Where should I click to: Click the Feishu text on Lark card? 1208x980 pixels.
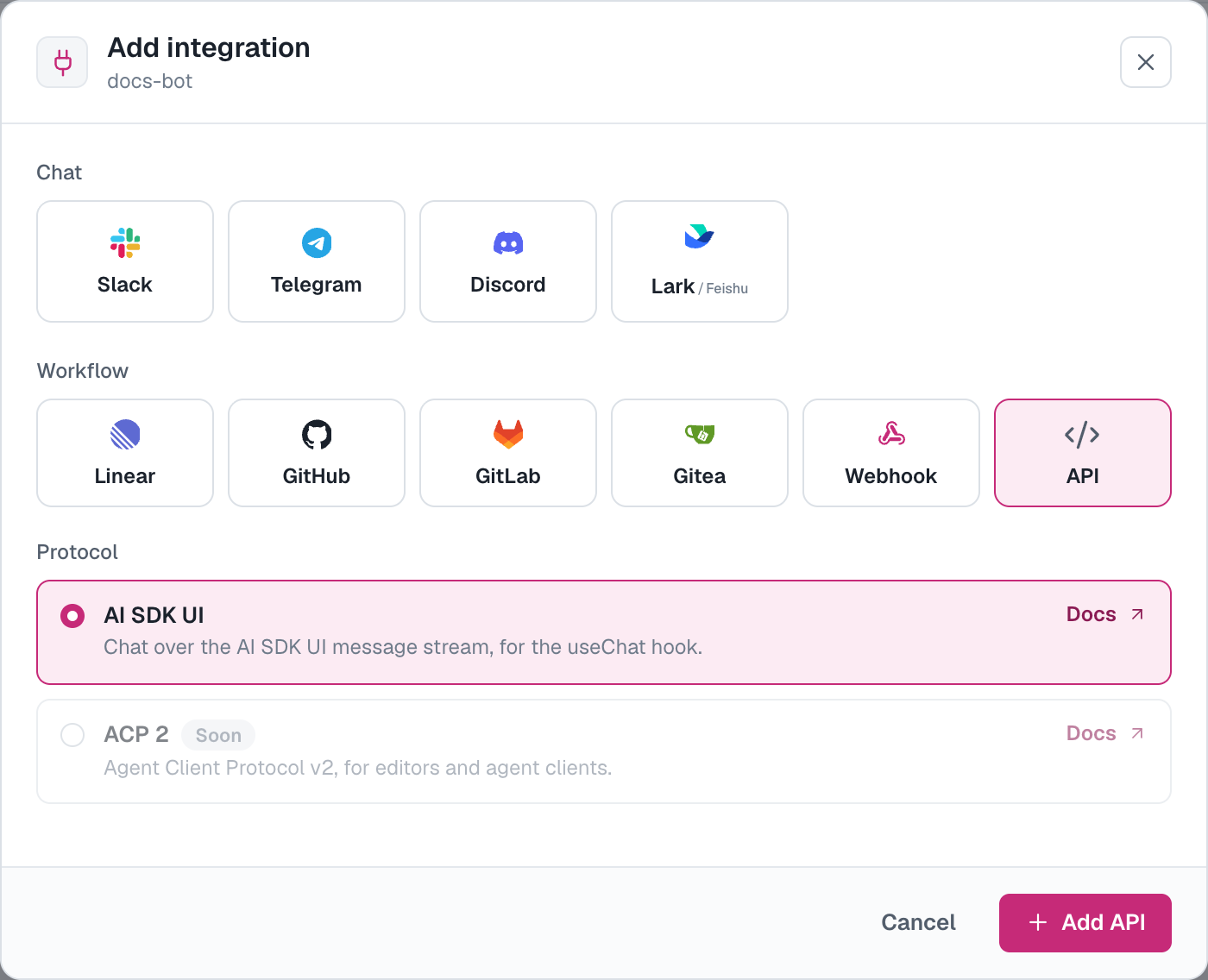click(727, 288)
